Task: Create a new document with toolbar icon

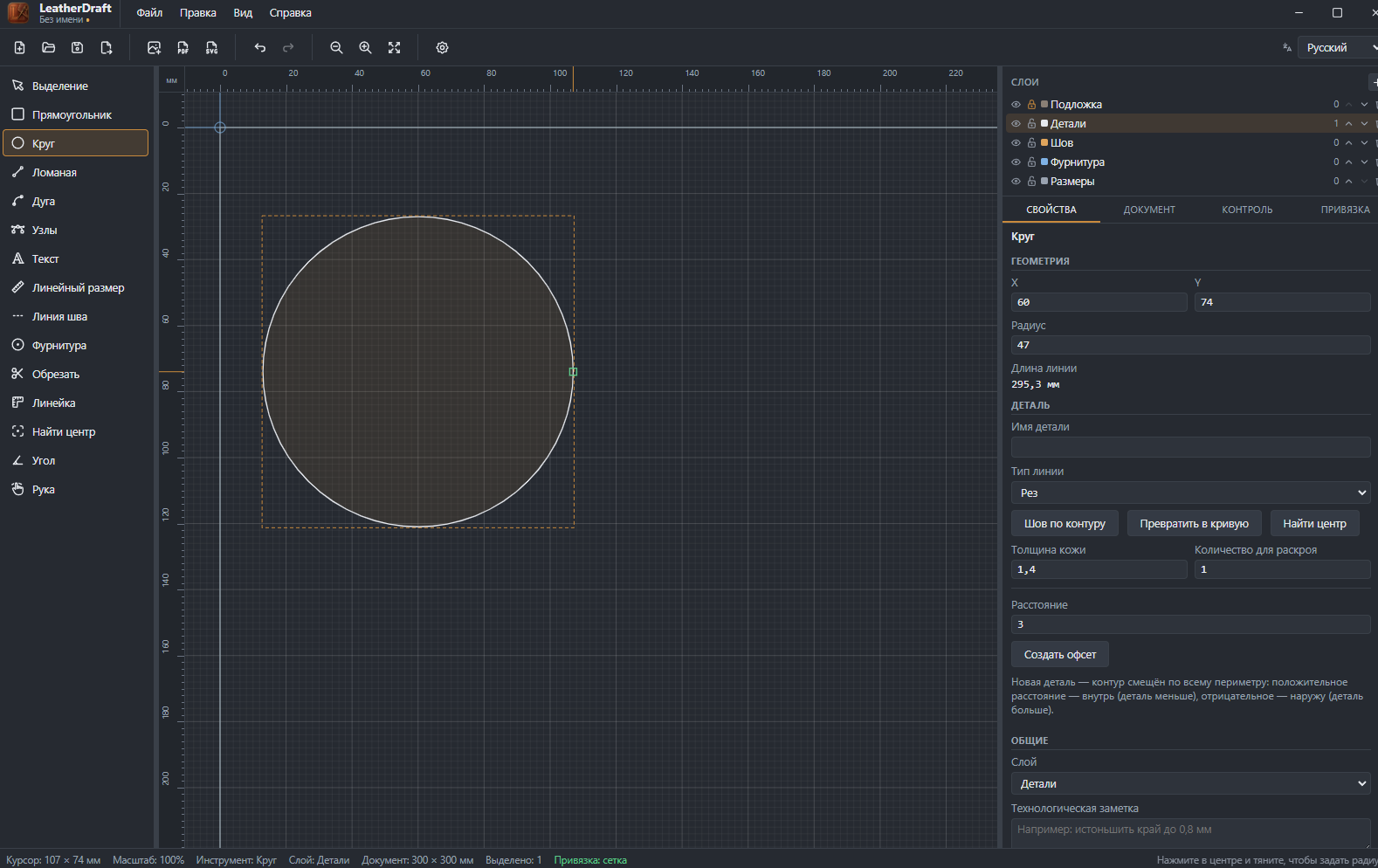Action: pos(20,48)
